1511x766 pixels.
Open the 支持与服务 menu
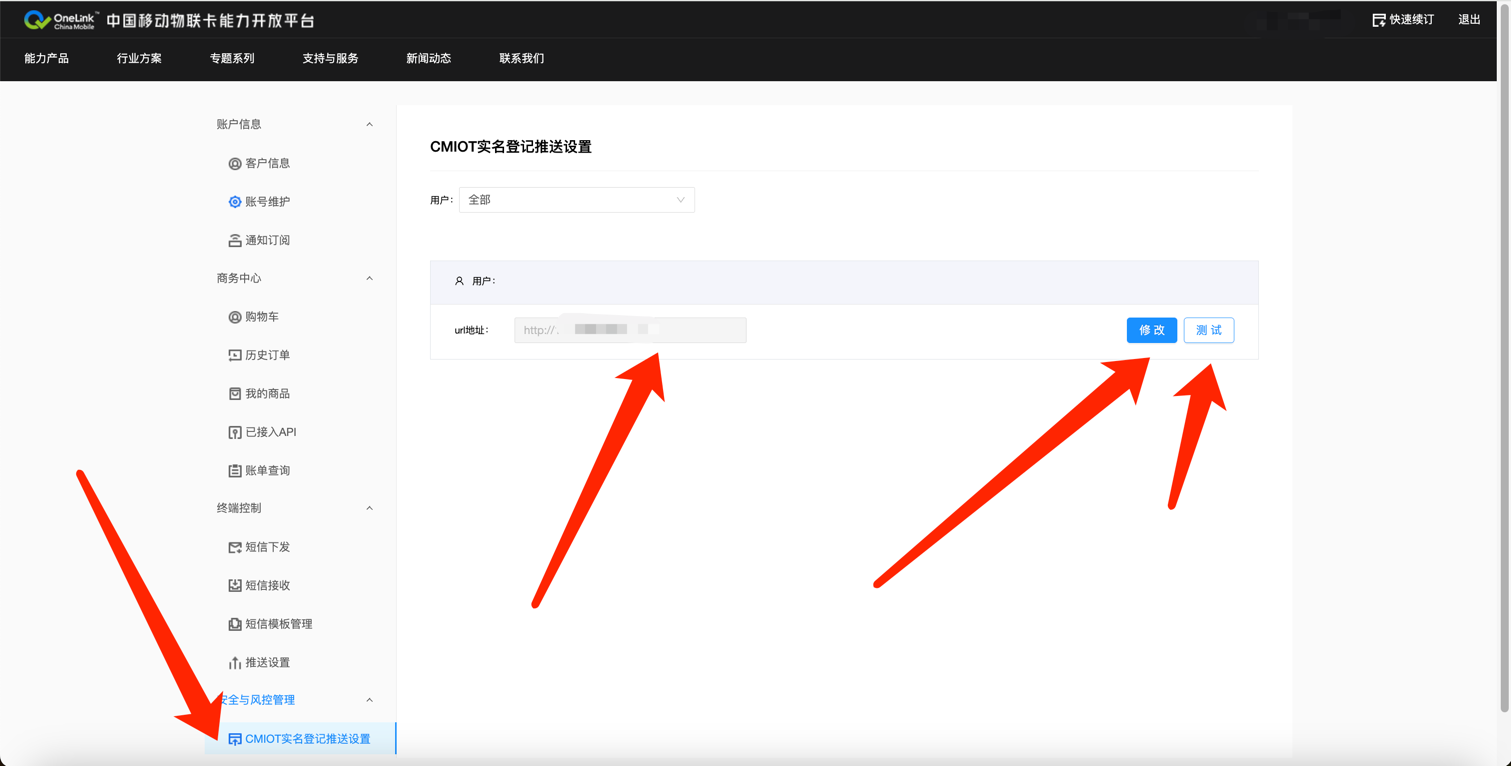coord(330,59)
